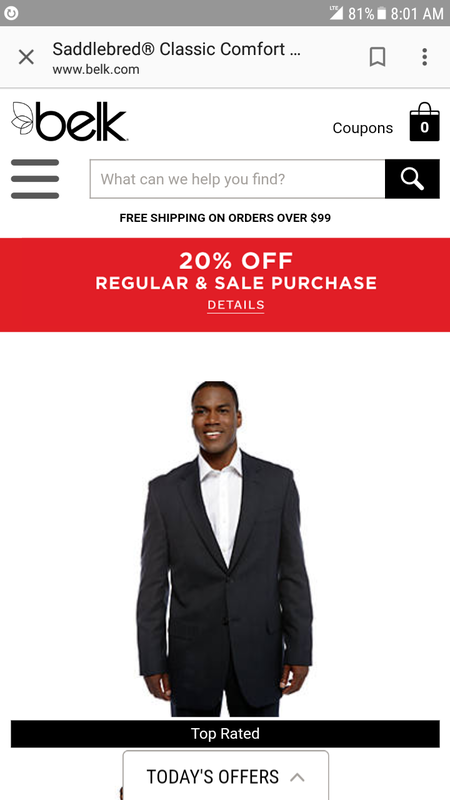Open the Coupons link
Image resolution: width=450 pixels, height=800 pixels.
(x=363, y=128)
